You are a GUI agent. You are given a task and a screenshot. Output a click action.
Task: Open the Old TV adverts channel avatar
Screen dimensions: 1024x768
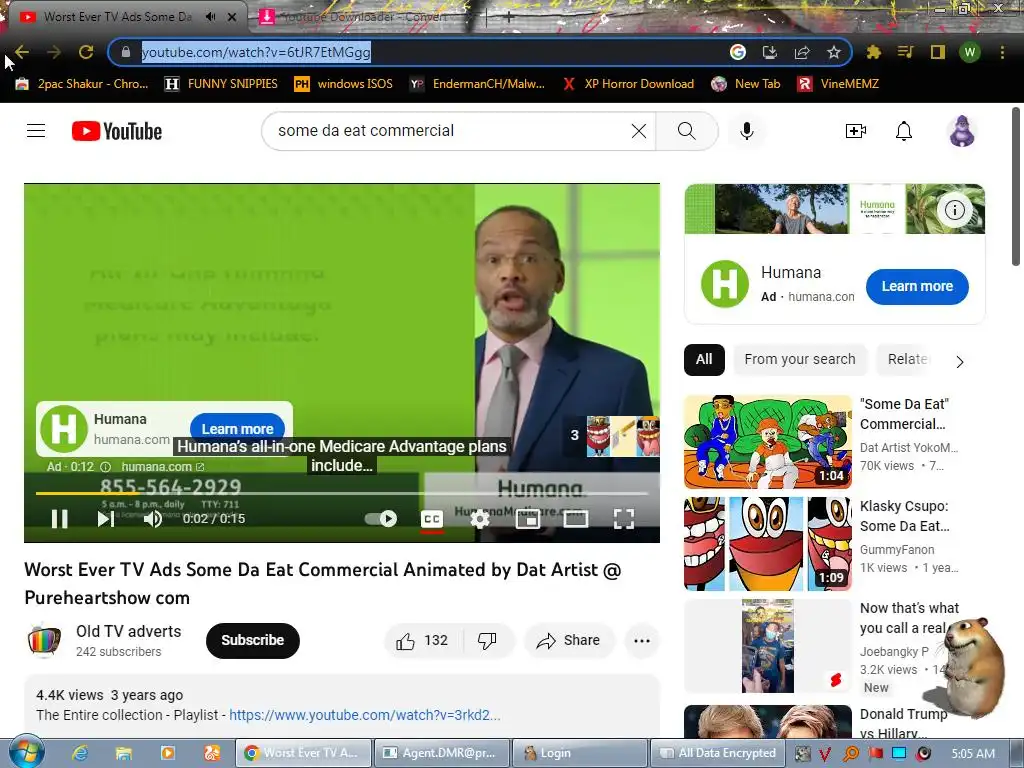[44, 640]
